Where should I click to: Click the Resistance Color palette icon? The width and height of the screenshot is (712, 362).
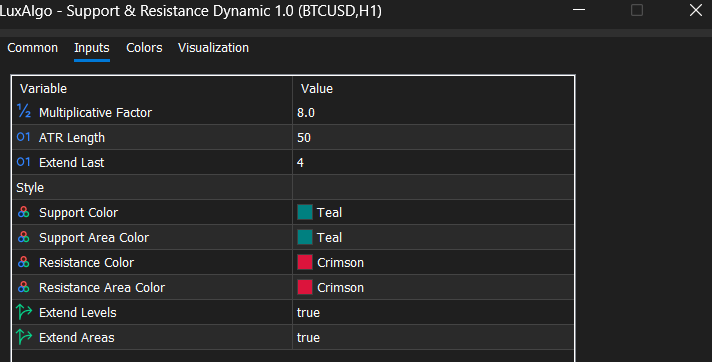24,262
